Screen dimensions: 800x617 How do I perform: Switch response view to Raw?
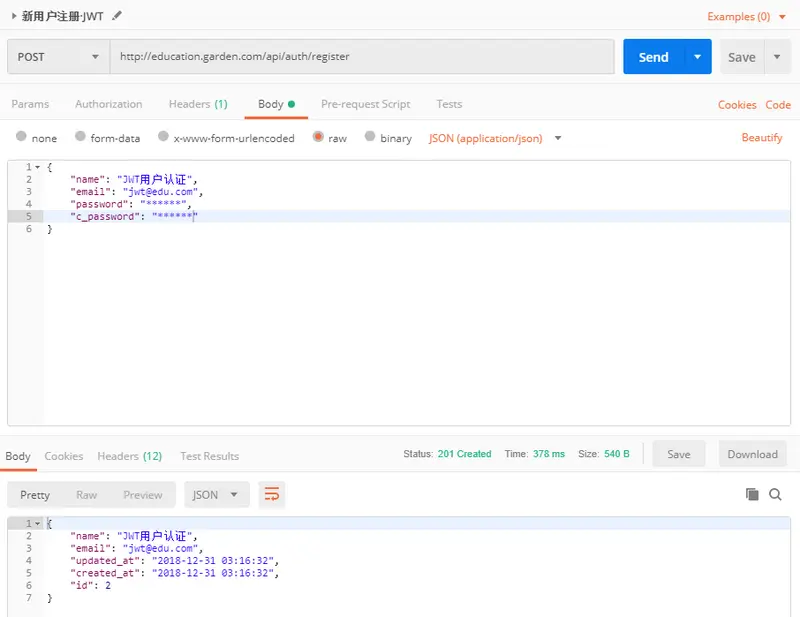pyautogui.click(x=86, y=495)
